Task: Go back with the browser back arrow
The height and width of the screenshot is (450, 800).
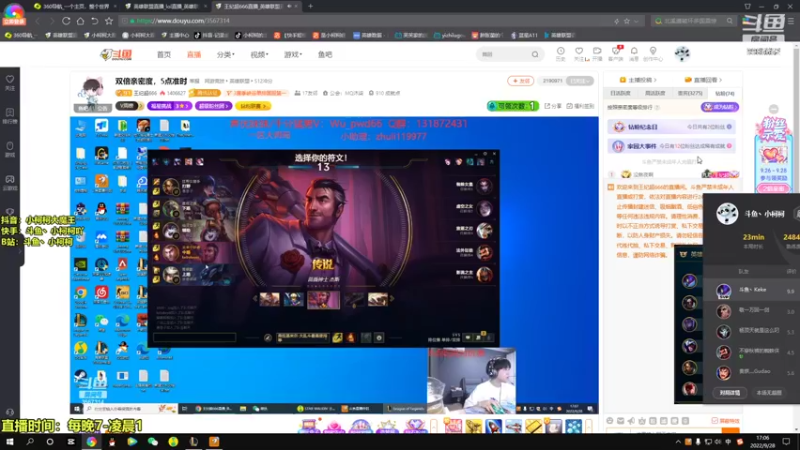Action: coord(37,21)
